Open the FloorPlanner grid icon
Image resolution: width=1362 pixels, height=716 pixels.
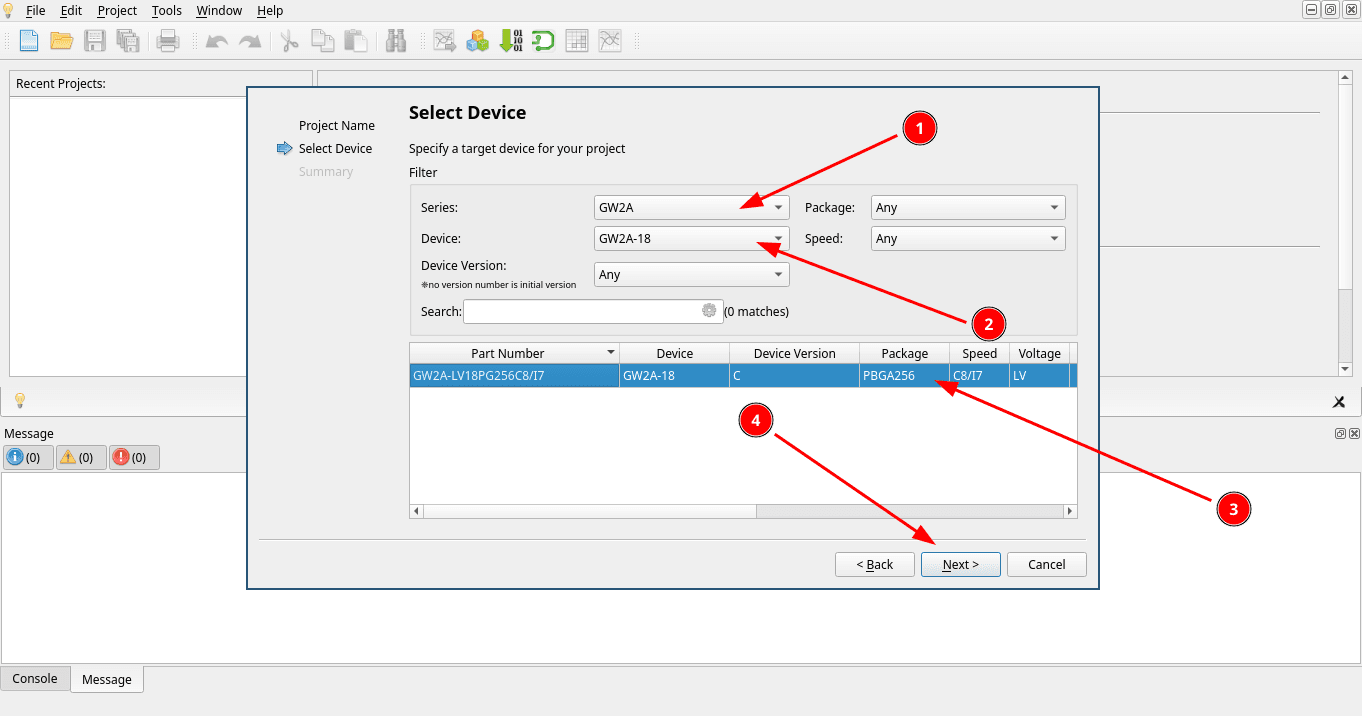pos(577,41)
